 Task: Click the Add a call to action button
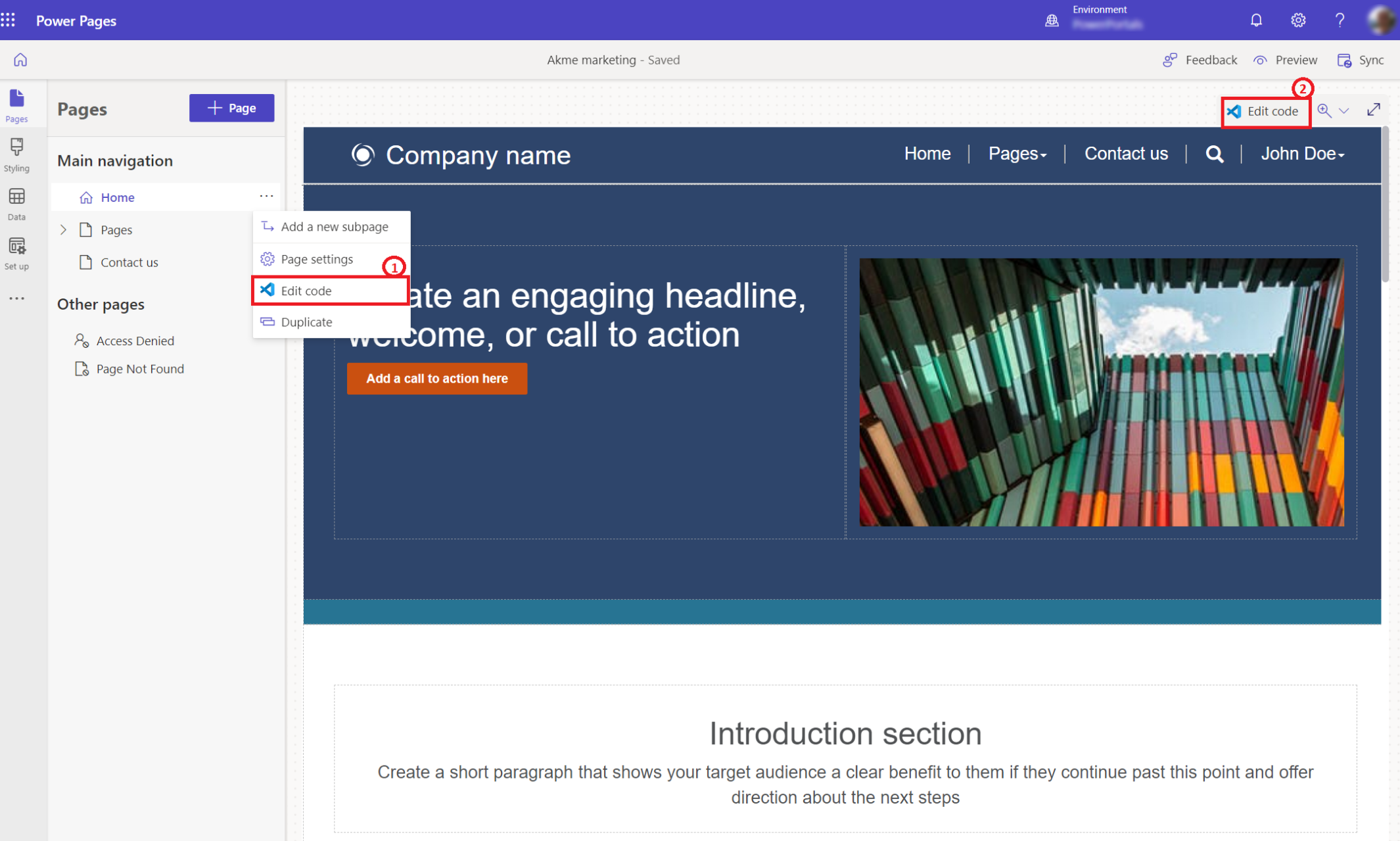coord(437,379)
